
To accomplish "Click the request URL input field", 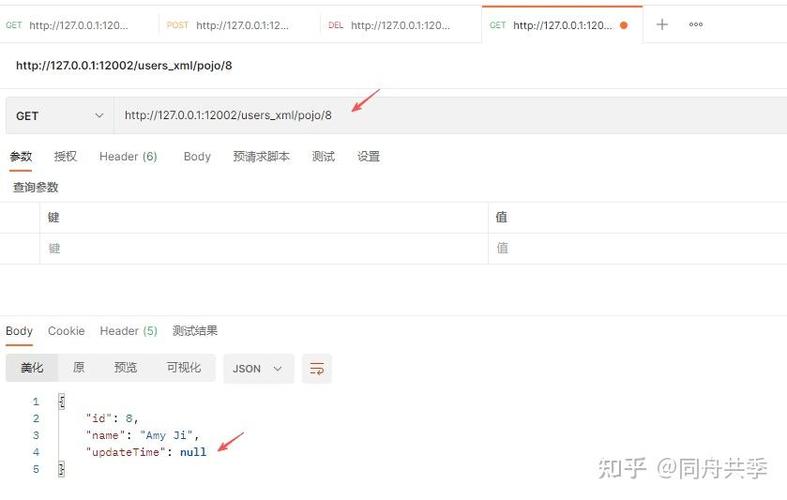I will (450, 116).
